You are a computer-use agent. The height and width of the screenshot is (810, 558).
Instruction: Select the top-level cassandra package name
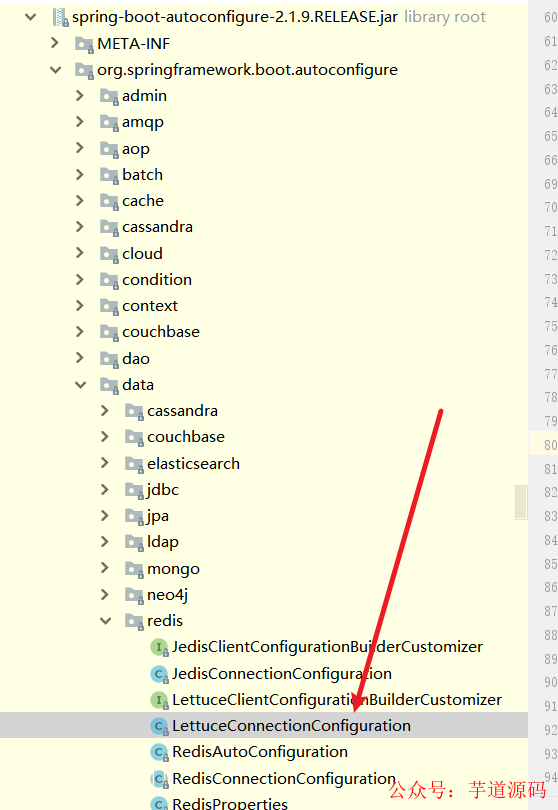(157, 227)
